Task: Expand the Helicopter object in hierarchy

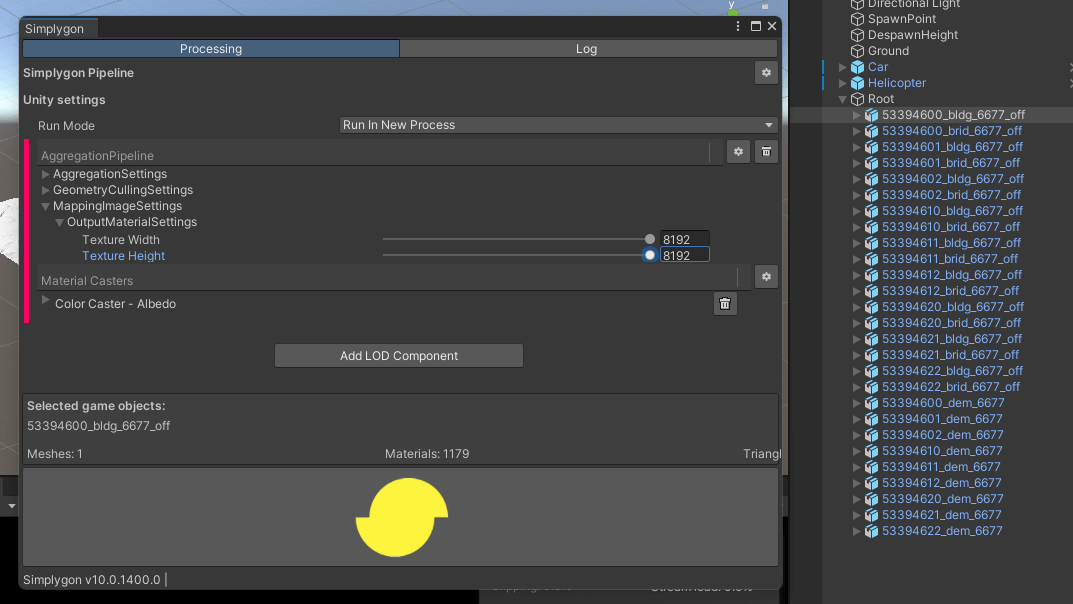Action: point(842,83)
